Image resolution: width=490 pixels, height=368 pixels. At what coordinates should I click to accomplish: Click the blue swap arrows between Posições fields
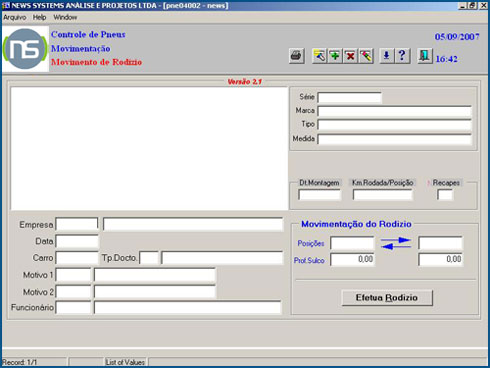[396, 243]
